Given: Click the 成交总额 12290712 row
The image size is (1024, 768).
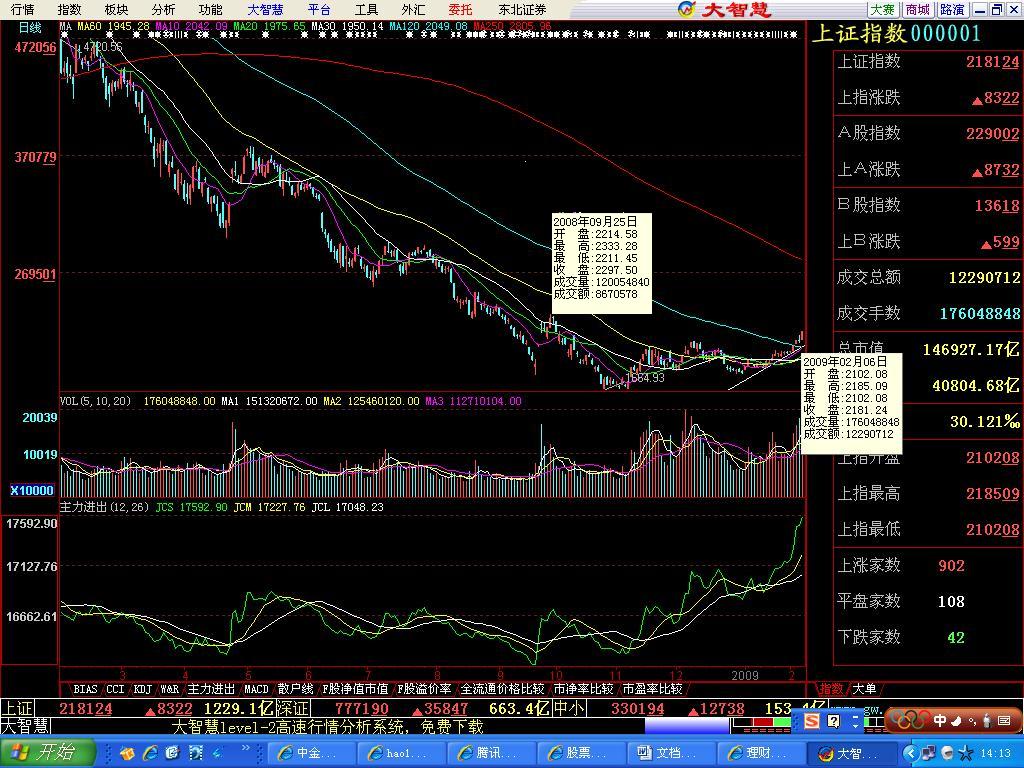Looking at the screenshot, I should pyautogui.click(x=927, y=278).
